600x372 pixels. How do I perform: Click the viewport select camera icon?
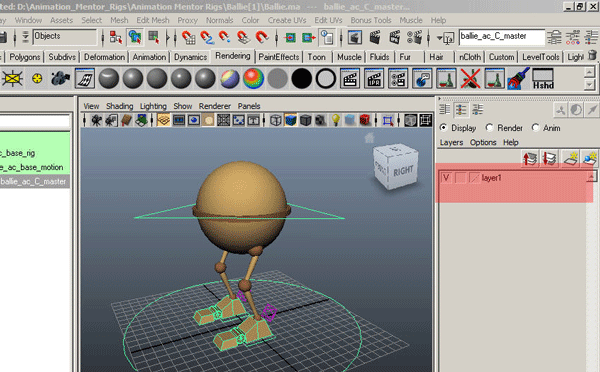tap(96, 120)
